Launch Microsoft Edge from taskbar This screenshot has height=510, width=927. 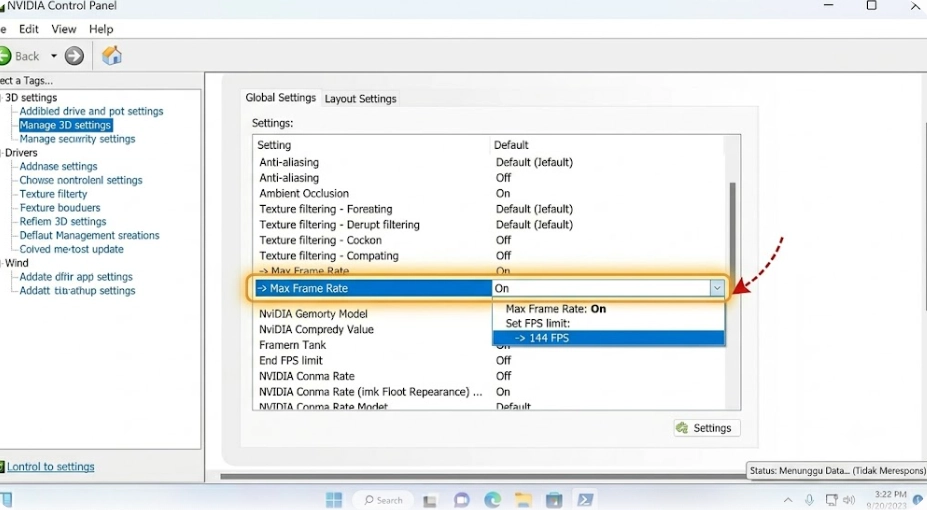492,500
